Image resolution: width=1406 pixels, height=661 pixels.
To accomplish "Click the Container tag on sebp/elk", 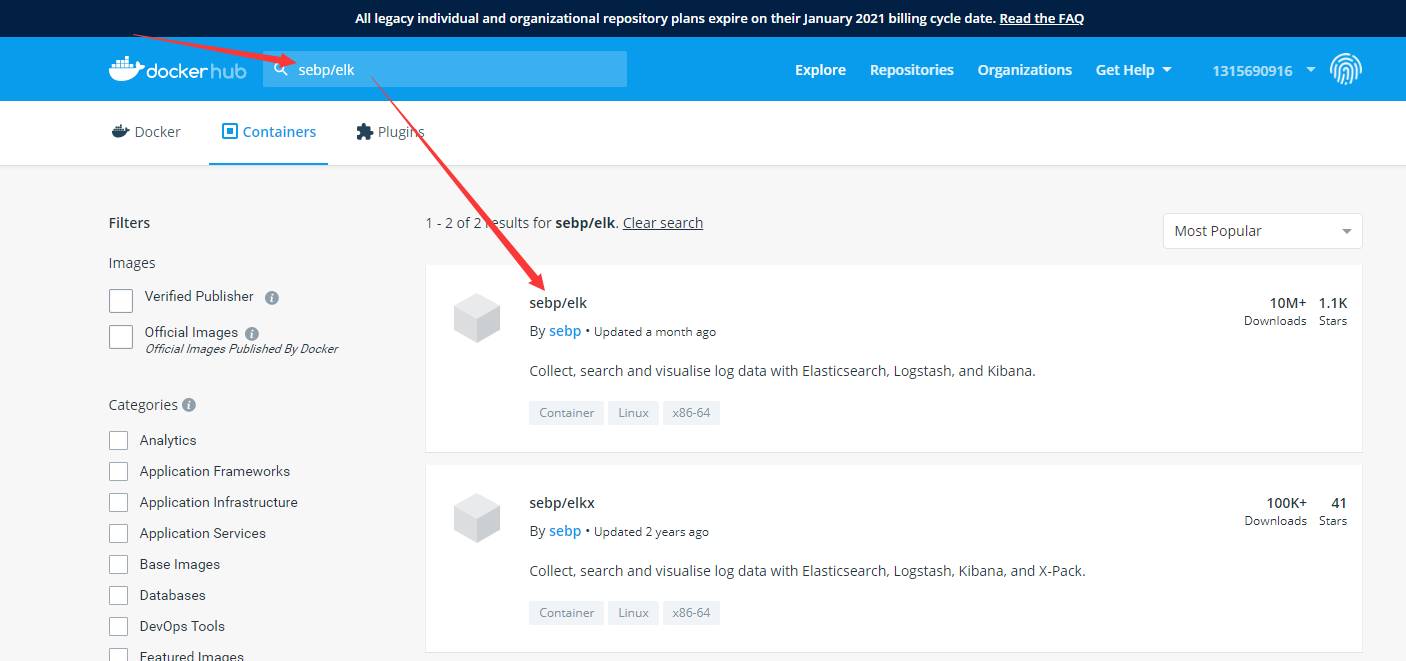I will tap(567, 413).
